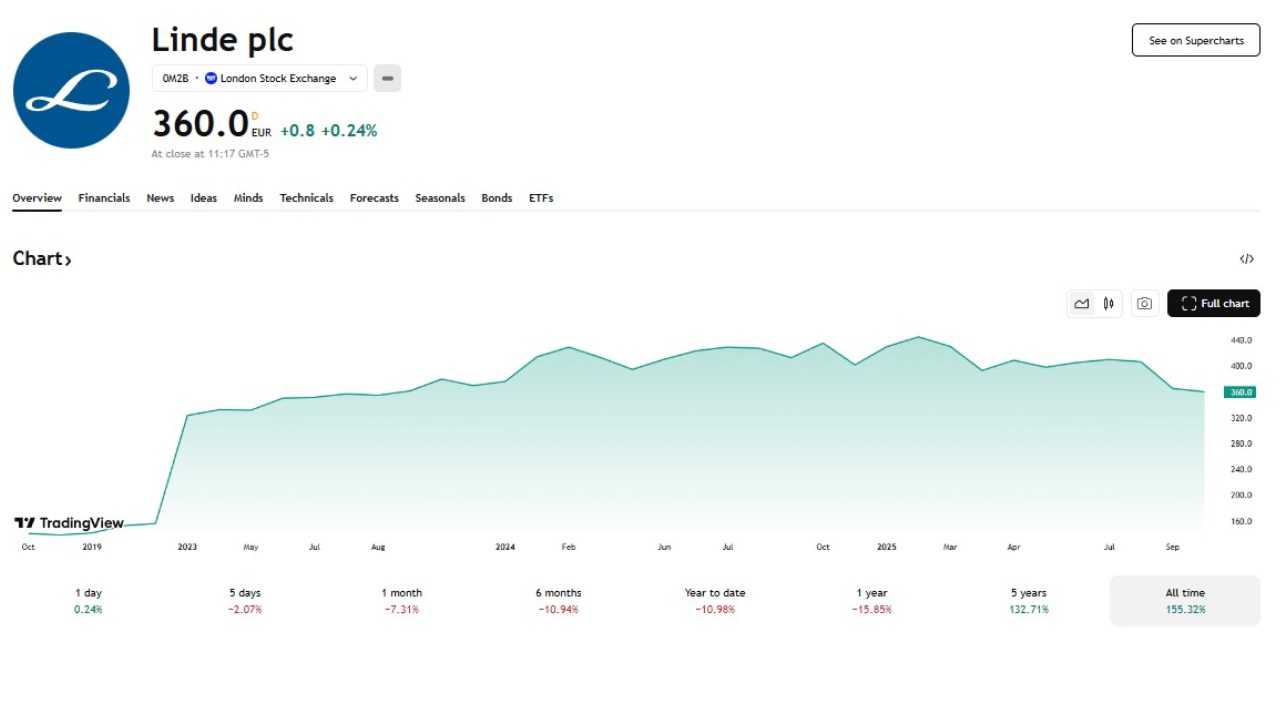The width and height of the screenshot is (1280, 720).
Task: Click the 360.0 price label on the axis
Action: coord(1238,392)
